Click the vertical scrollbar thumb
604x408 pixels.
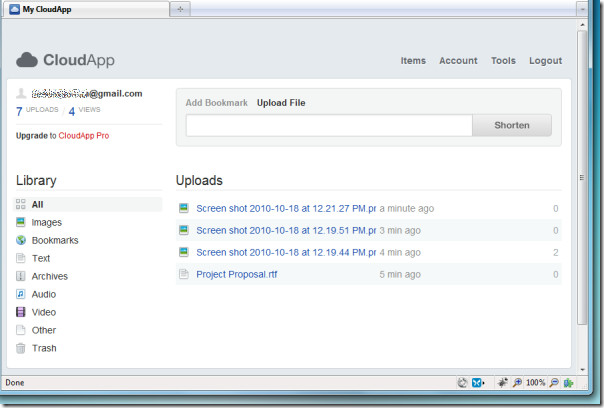[582, 177]
